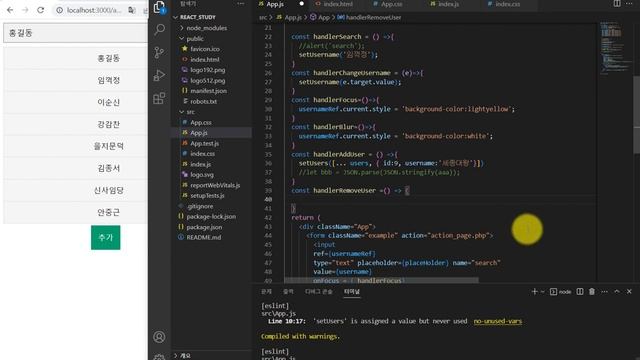Open App.css in the src folder

201,122
